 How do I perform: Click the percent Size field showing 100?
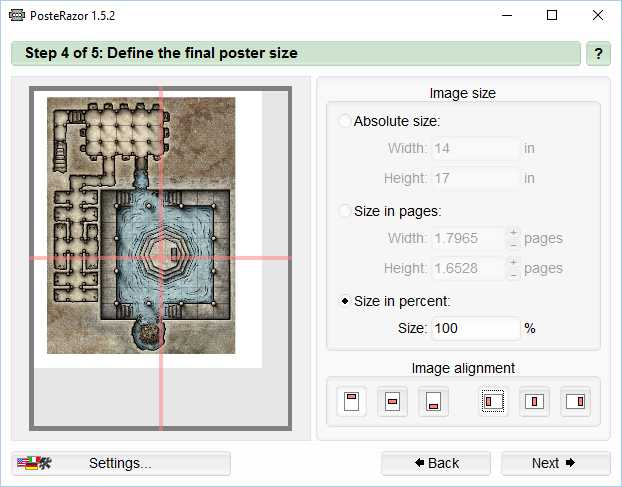(476, 328)
